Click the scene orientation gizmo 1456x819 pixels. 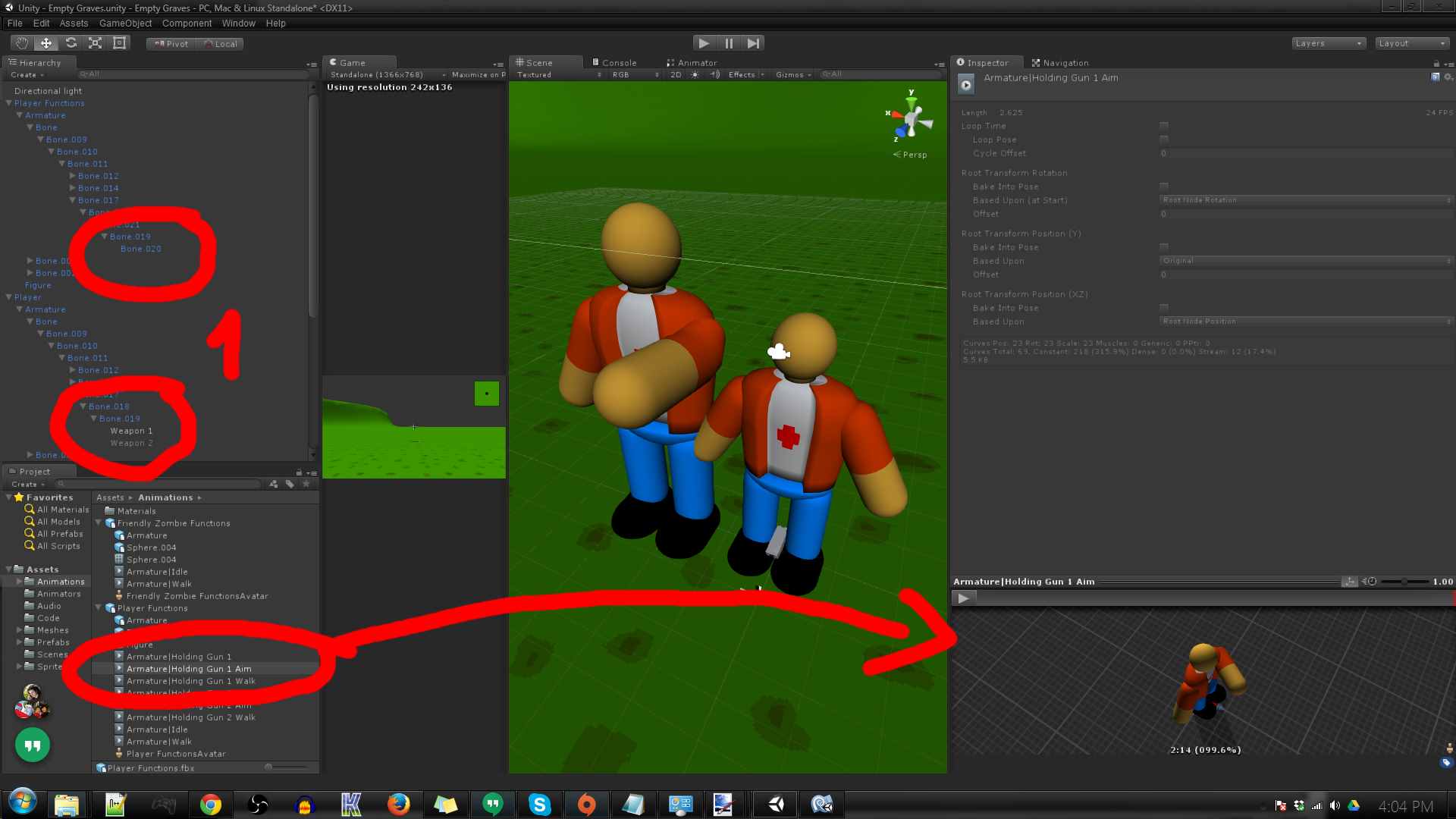click(x=910, y=119)
